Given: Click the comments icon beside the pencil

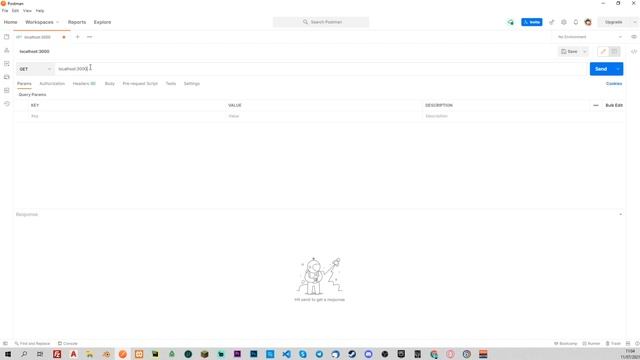Looking at the screenshot, I should [614, 51].
